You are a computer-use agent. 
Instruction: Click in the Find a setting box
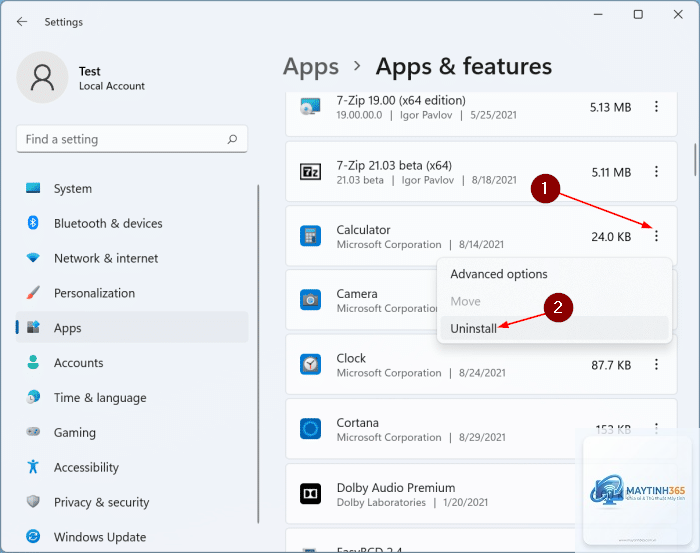[132, 139]
